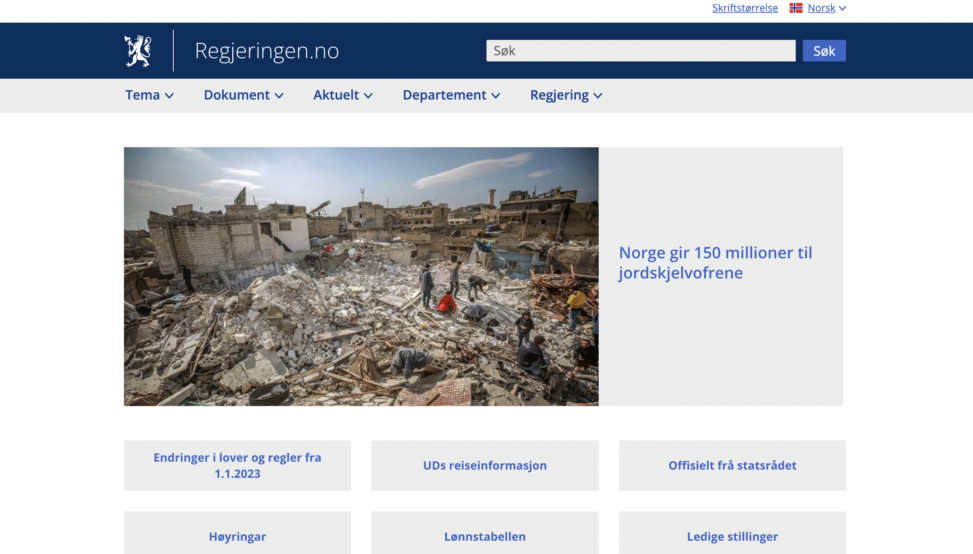Open the Lønnstabellen tile

pyautogui.click(x=485, y=534)
